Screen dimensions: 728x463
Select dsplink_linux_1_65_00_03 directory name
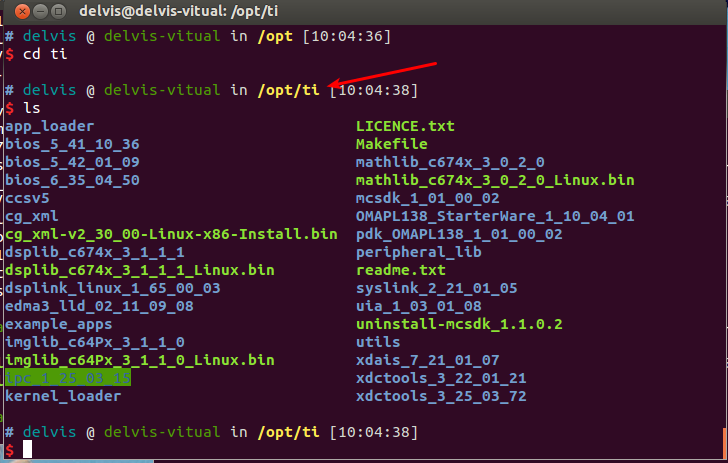tap(112, 288)
